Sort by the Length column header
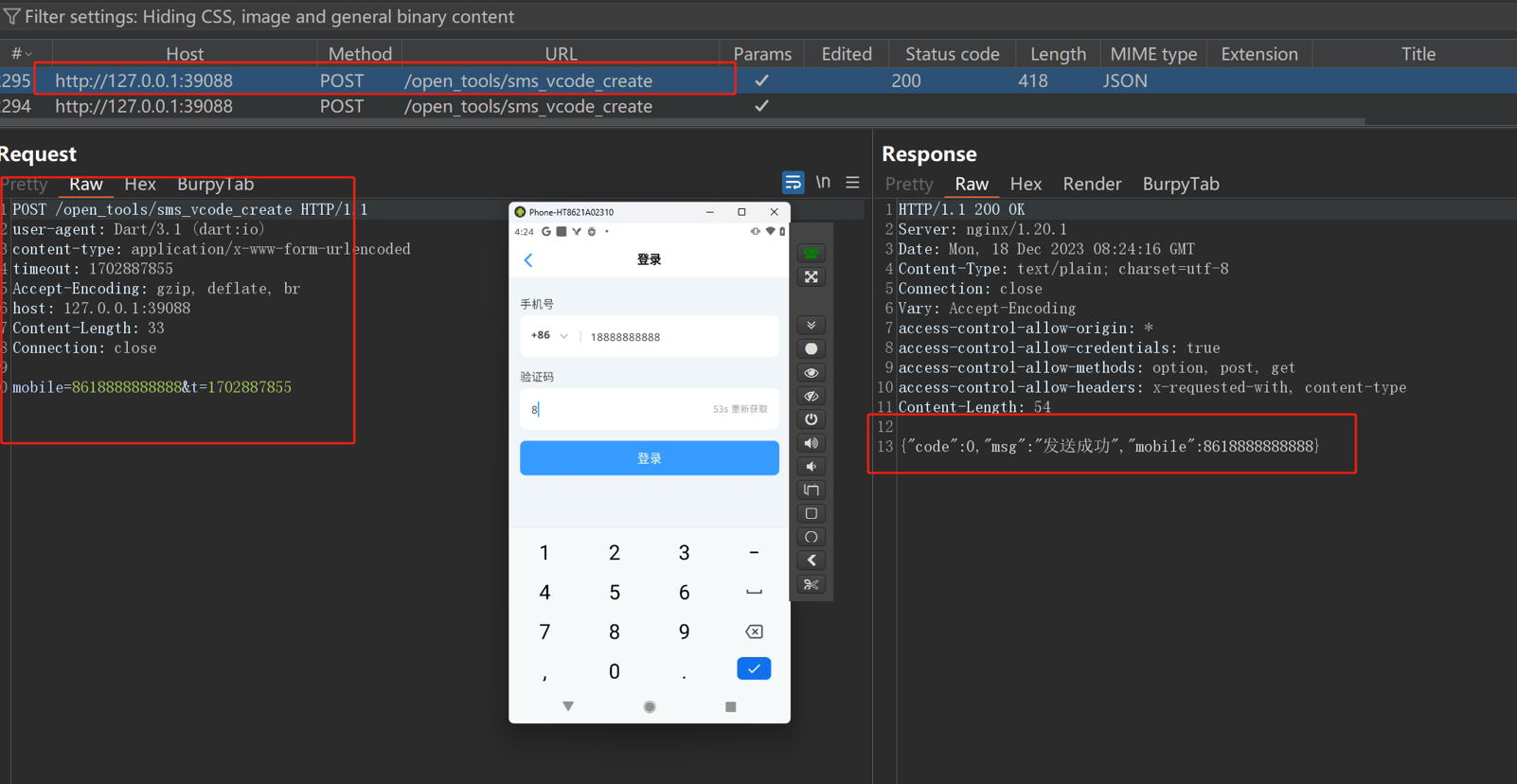The height and width of the screenshot is (784, 1517). (1058, 54)
